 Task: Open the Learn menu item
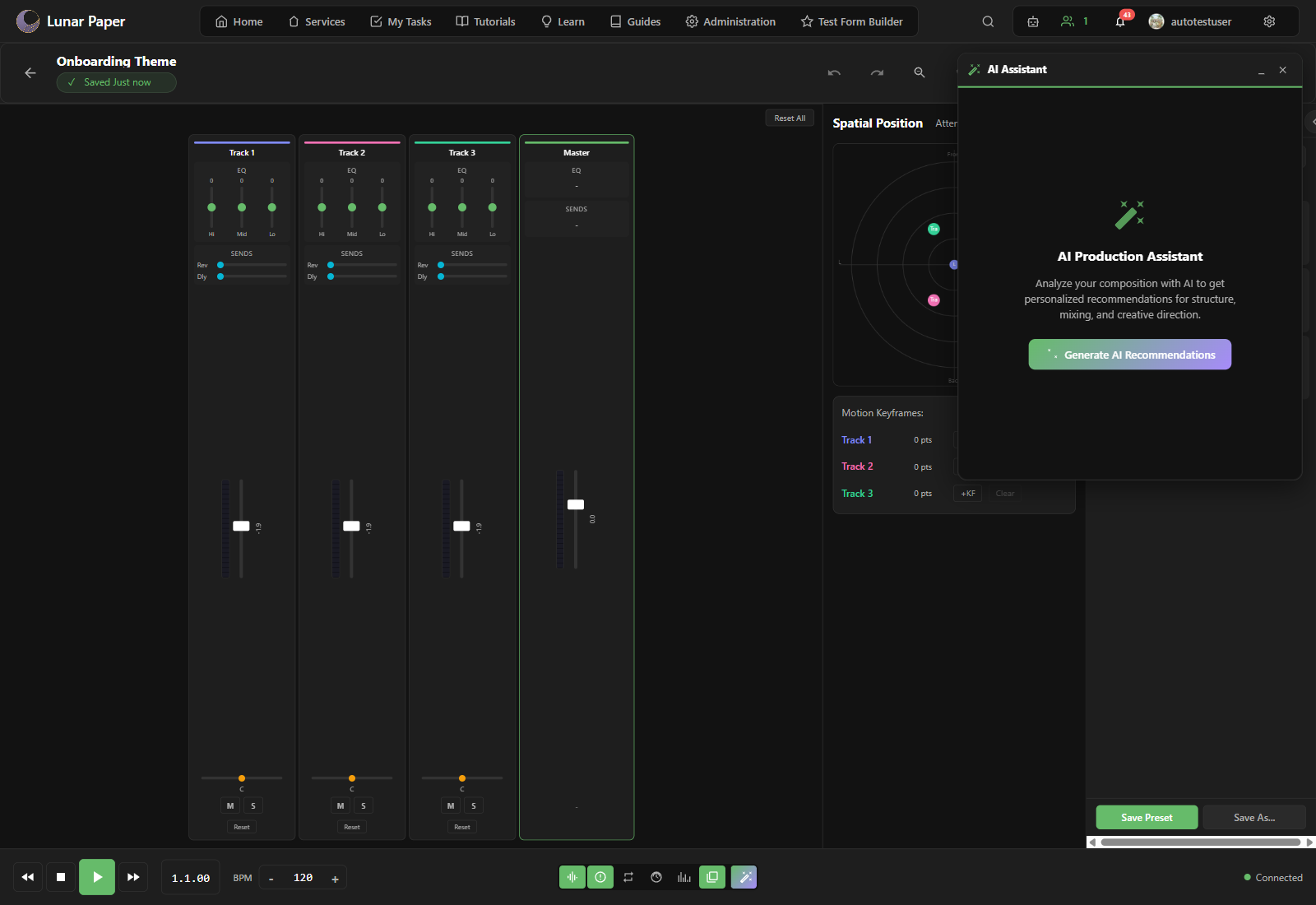pos(563,21)
